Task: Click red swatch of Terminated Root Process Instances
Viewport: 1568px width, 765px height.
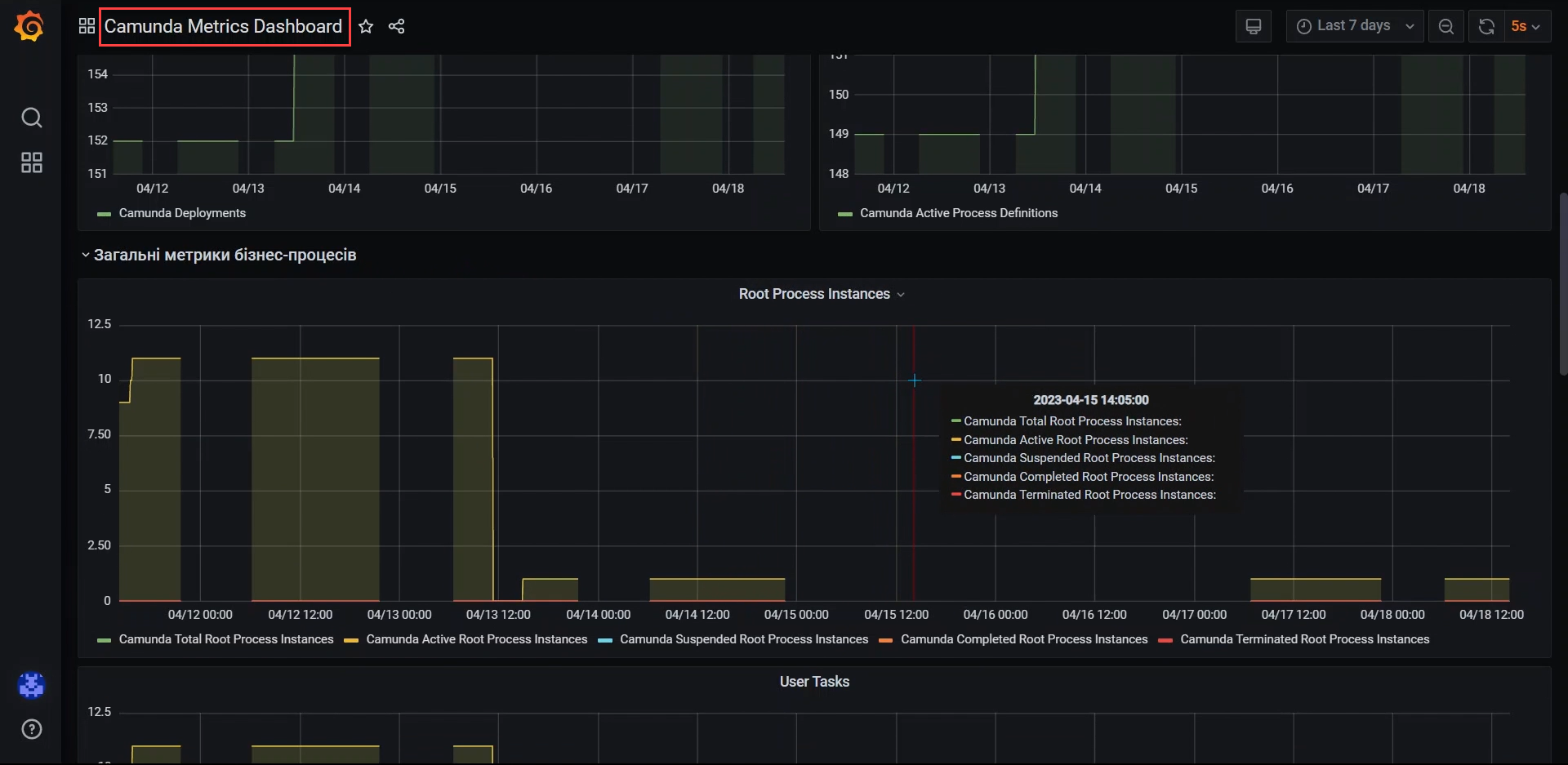Action: pyautogui.click(x=1165, y=640)
